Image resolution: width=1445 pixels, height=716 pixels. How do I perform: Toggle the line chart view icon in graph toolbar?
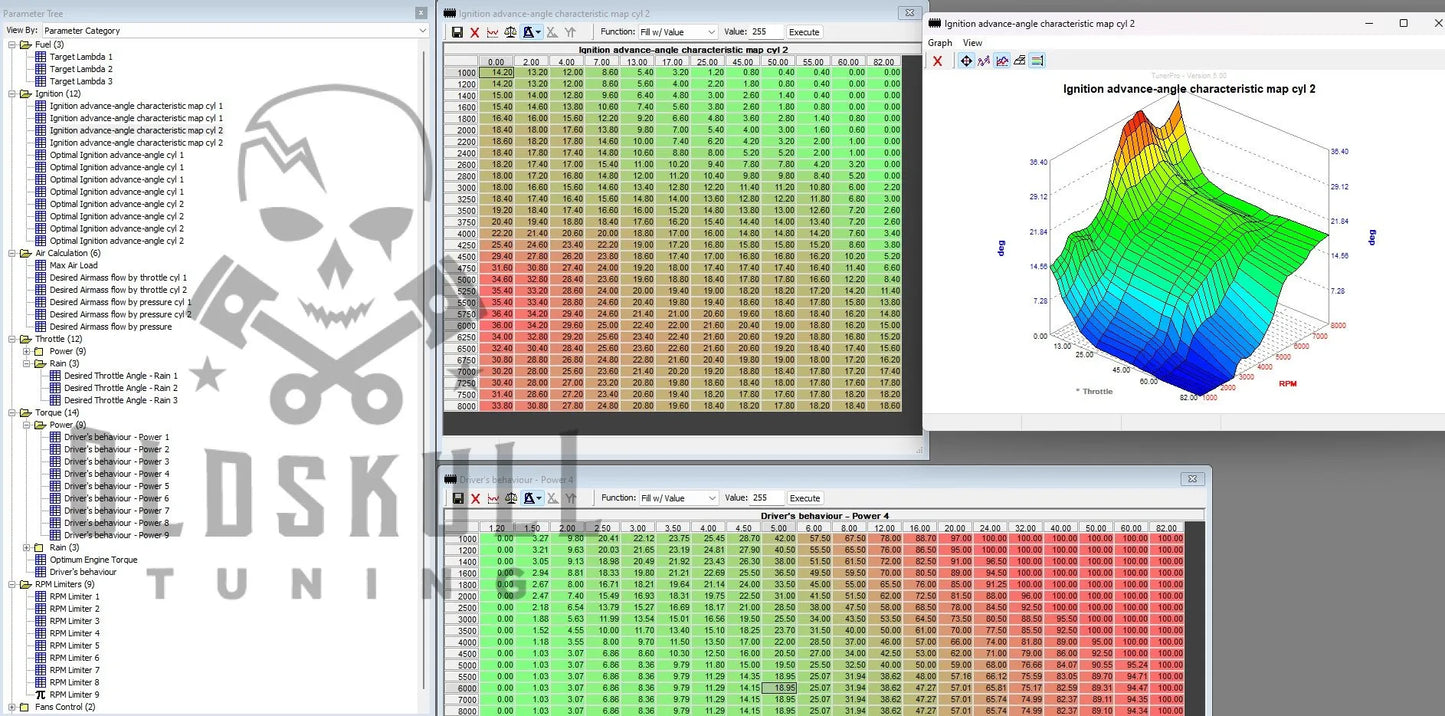[x=1002, y=61]
